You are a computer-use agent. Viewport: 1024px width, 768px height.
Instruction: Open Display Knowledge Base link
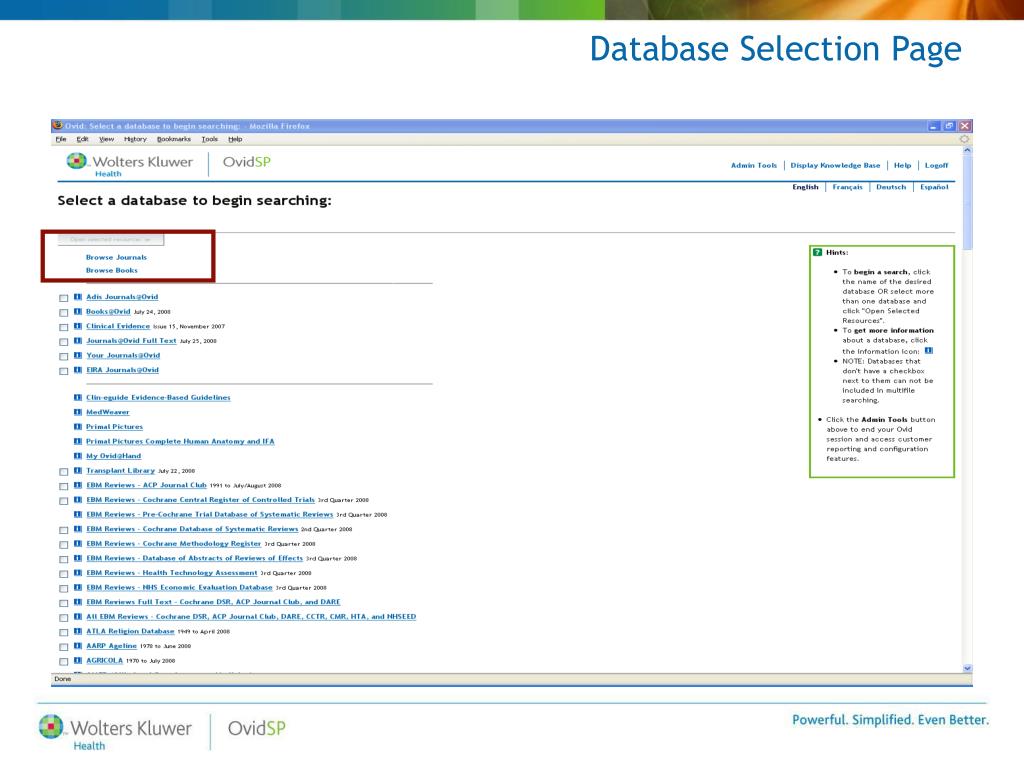(x=835, y=165)
